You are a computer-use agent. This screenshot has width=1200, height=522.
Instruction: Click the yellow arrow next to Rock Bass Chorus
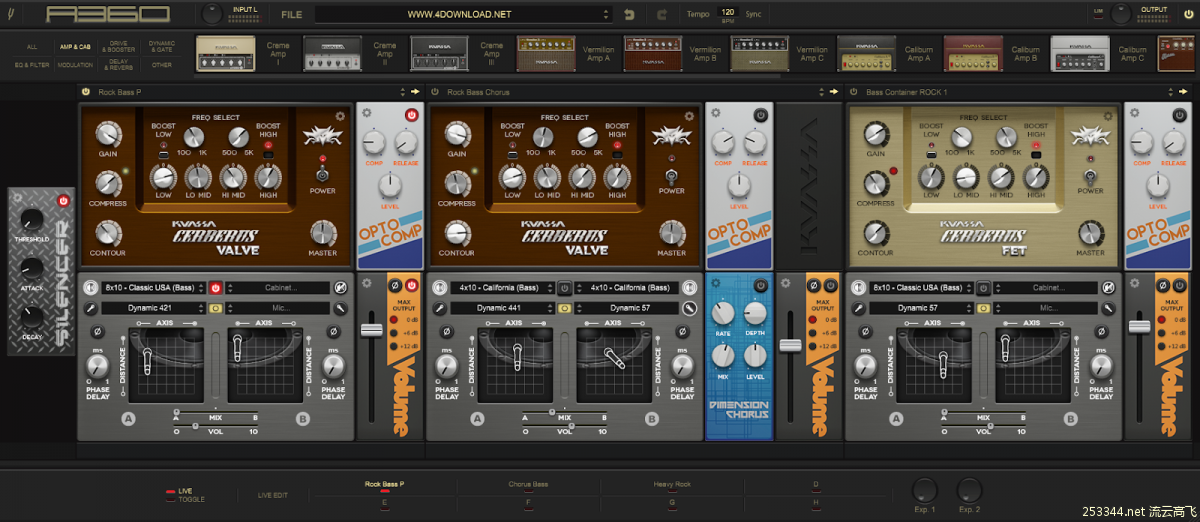pyautogui.click(x=832, y=92)
